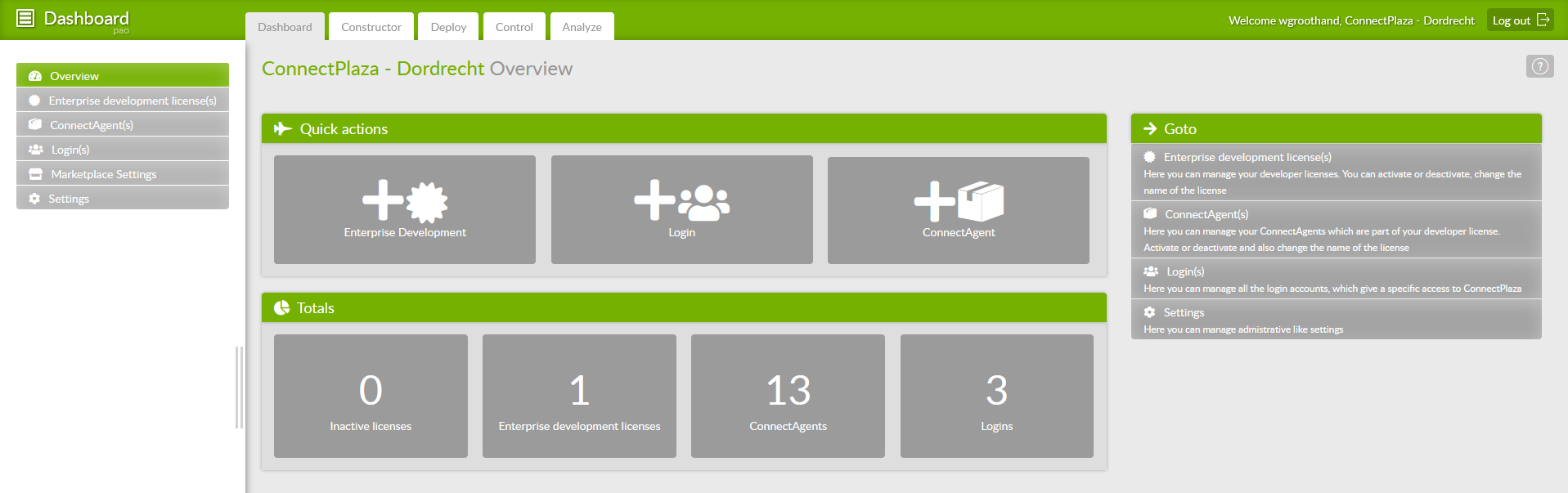The width and height of the screenshot is (1568, 493).
Task: Click the Log out button
Action: click(1519, 20)
